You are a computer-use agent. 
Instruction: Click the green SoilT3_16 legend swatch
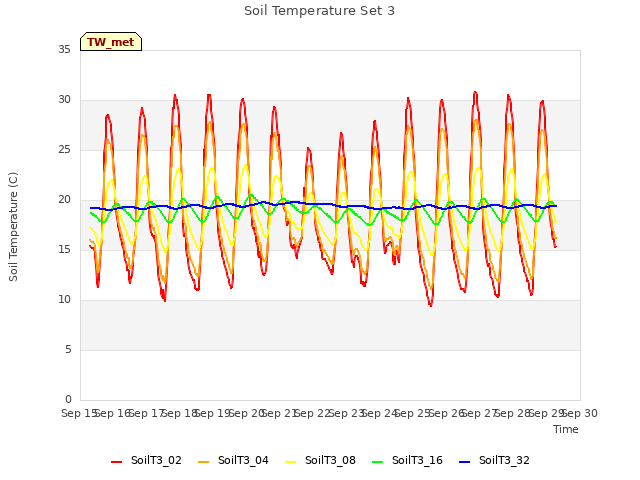[378, 462]
